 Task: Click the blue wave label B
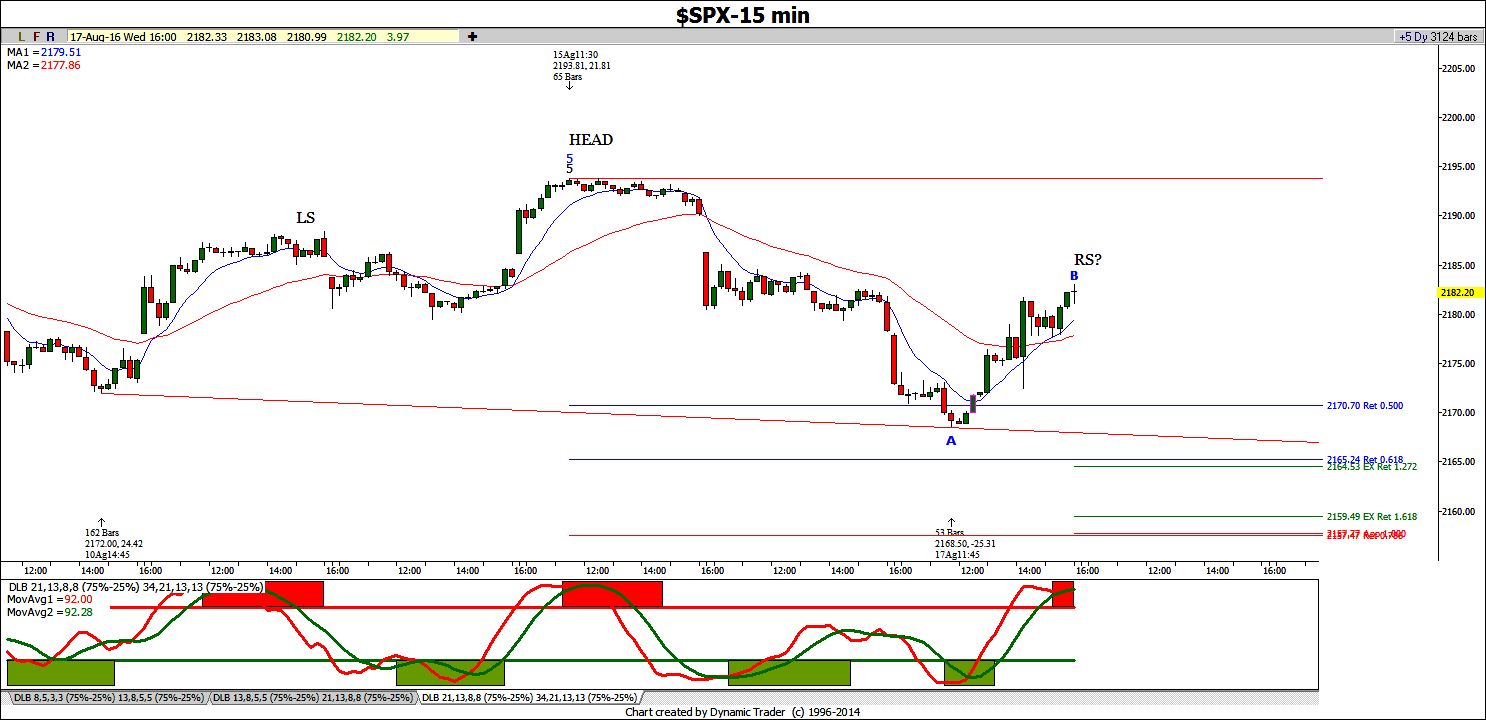1074,275
